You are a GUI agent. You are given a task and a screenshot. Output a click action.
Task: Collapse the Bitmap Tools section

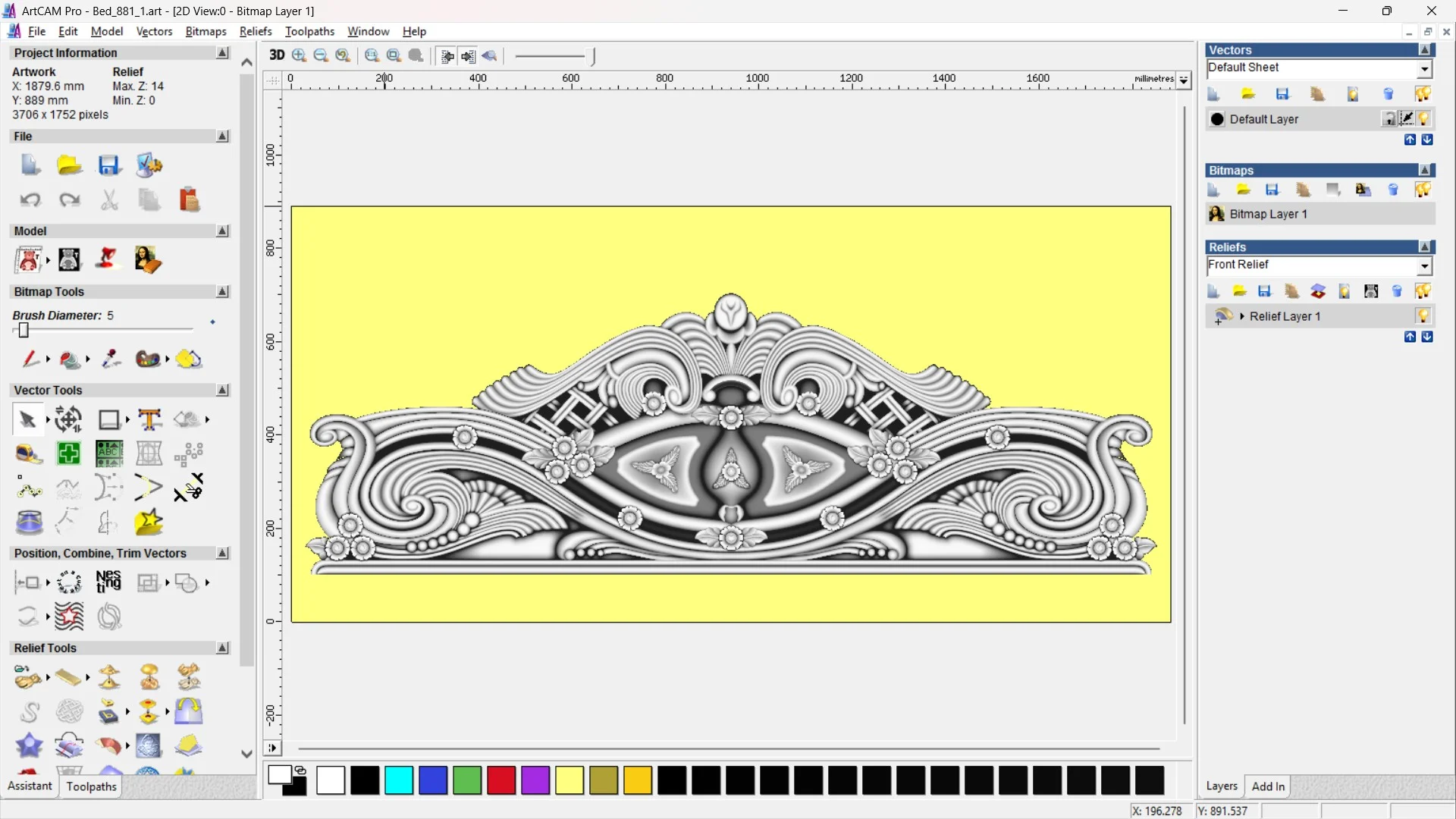point(222,292)
